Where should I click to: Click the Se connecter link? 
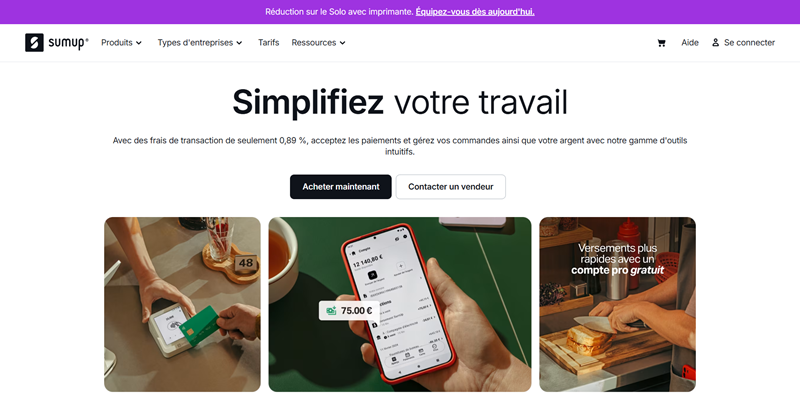[749, 43]
